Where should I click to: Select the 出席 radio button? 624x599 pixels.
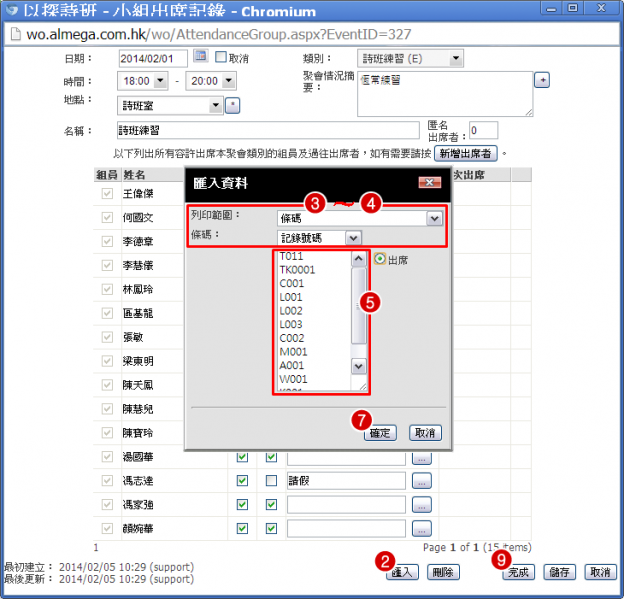[380, 259]
